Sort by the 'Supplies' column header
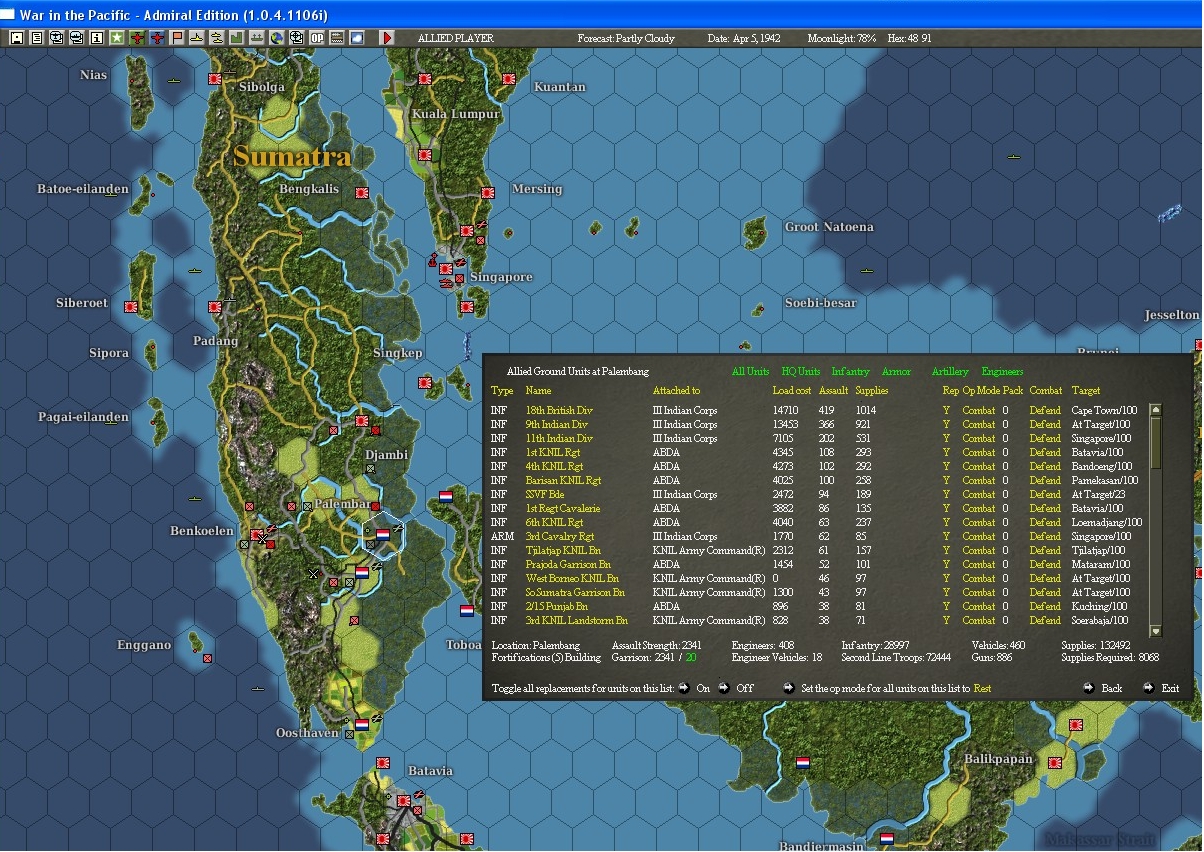 [x=872, y=390]
